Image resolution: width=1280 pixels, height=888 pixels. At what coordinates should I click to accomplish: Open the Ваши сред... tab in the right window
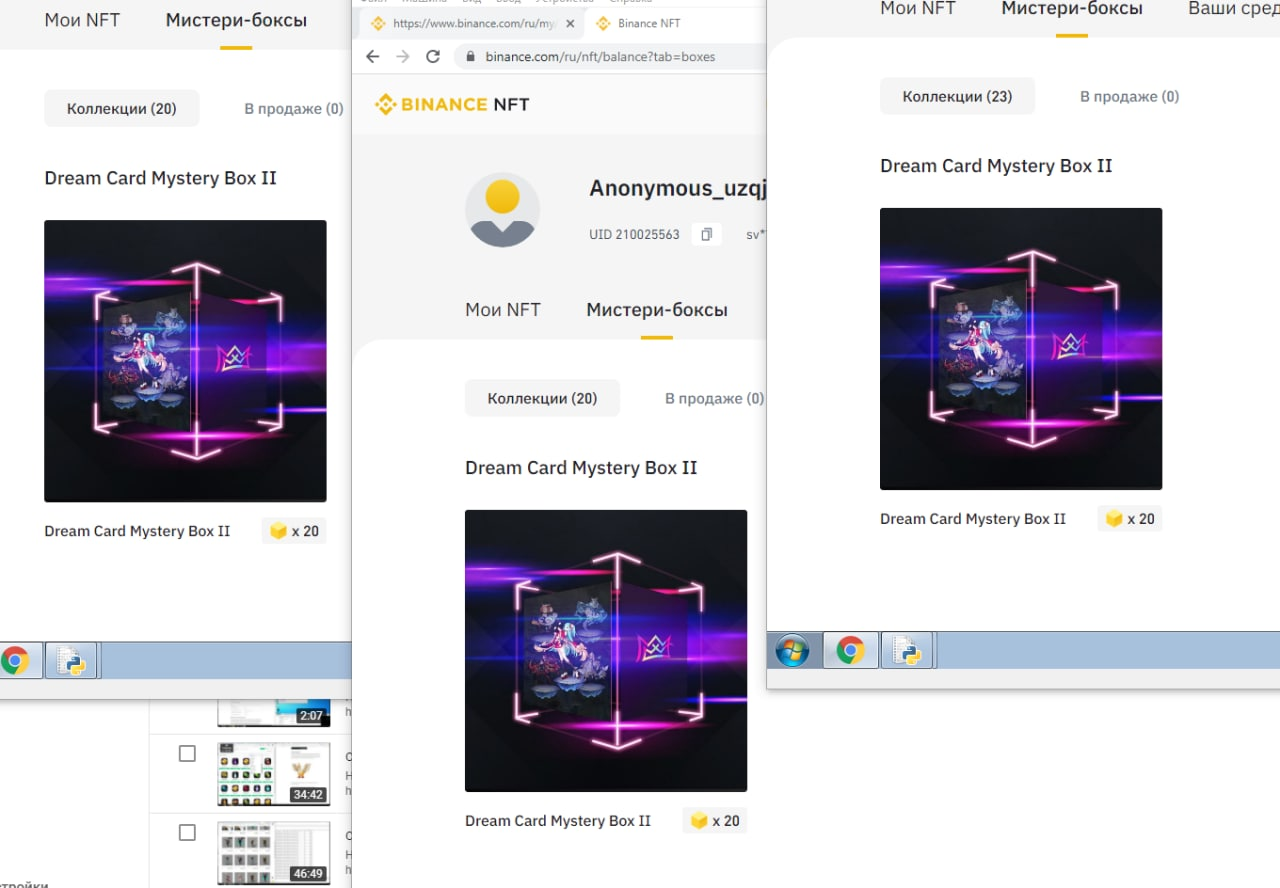click(1234, 9)
